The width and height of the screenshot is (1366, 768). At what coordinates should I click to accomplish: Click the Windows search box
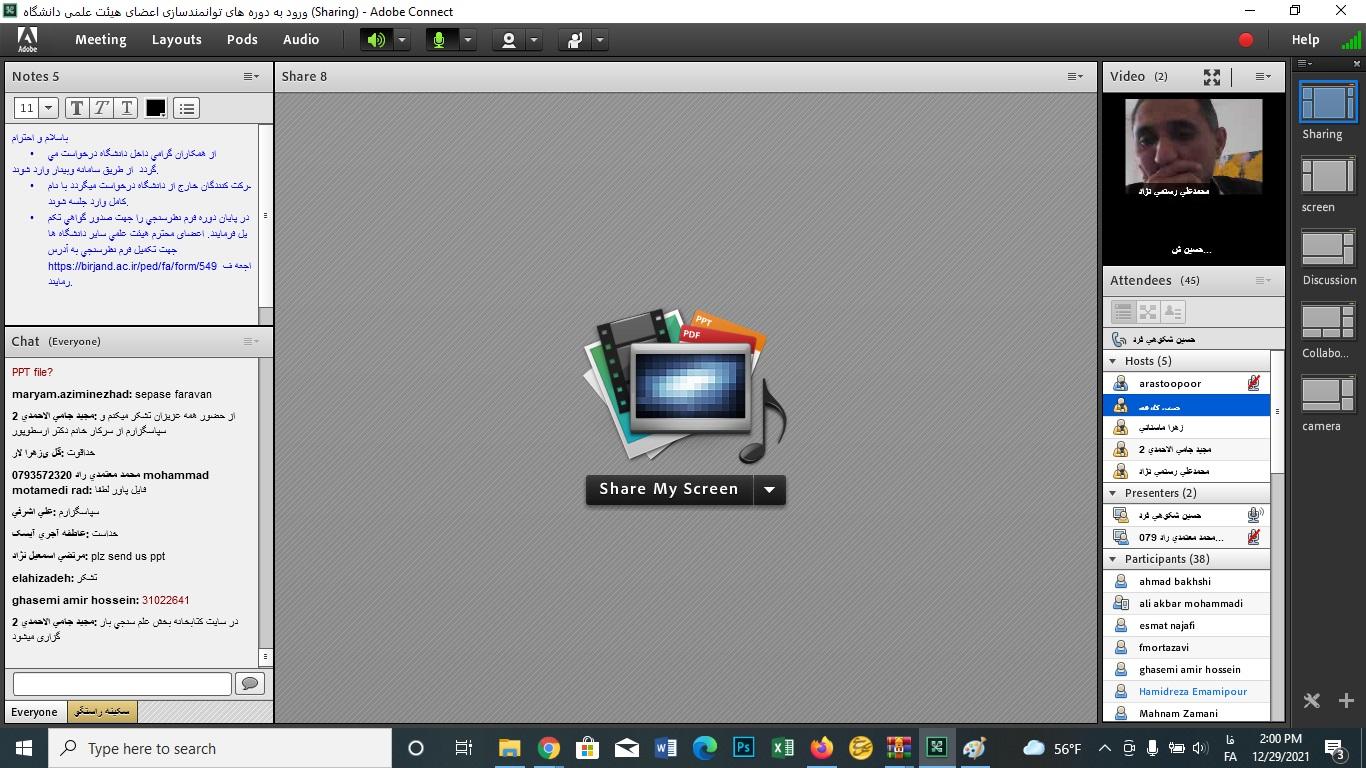(x=220, y=748)
